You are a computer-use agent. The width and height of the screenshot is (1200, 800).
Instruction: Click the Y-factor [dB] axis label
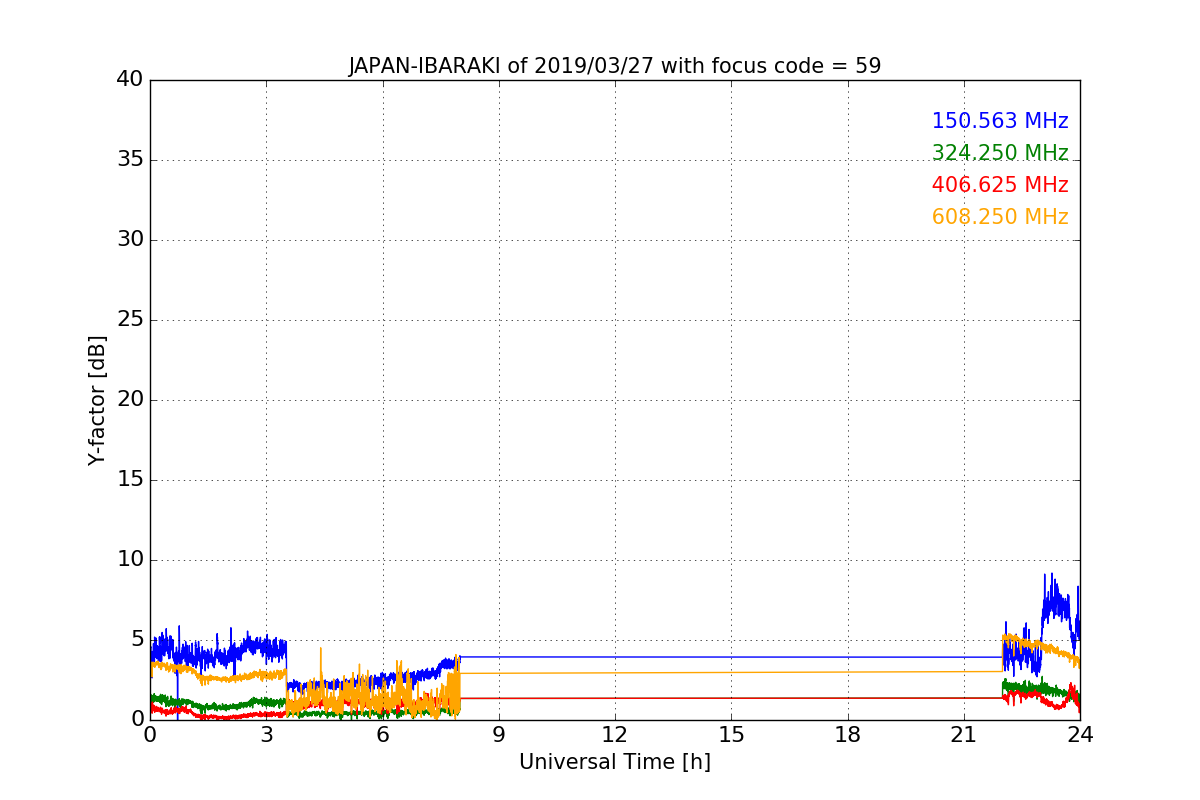click(x=97, y=400)
